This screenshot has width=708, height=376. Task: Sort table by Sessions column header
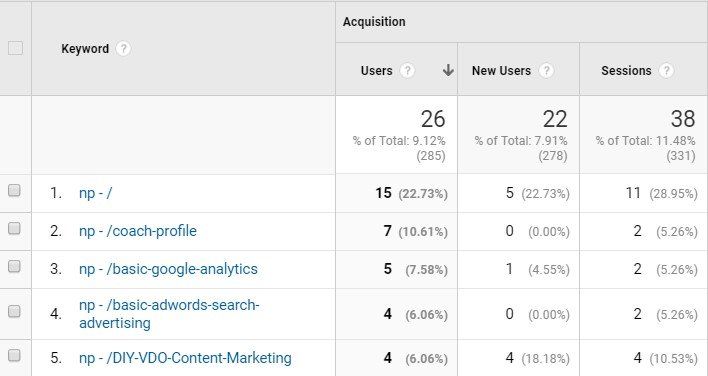[626, 71]
